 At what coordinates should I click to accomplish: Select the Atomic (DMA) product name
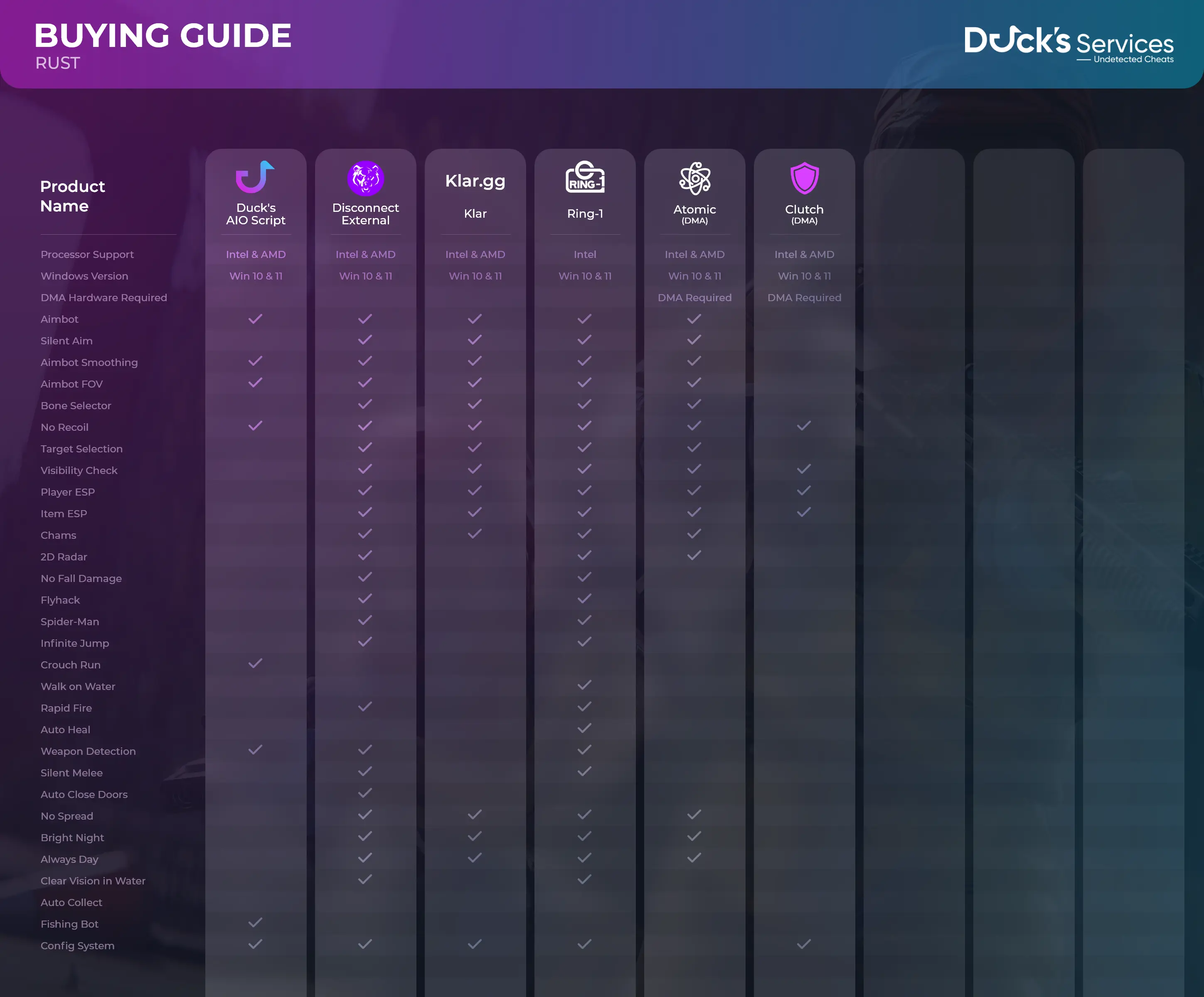[x=695, y=214]
